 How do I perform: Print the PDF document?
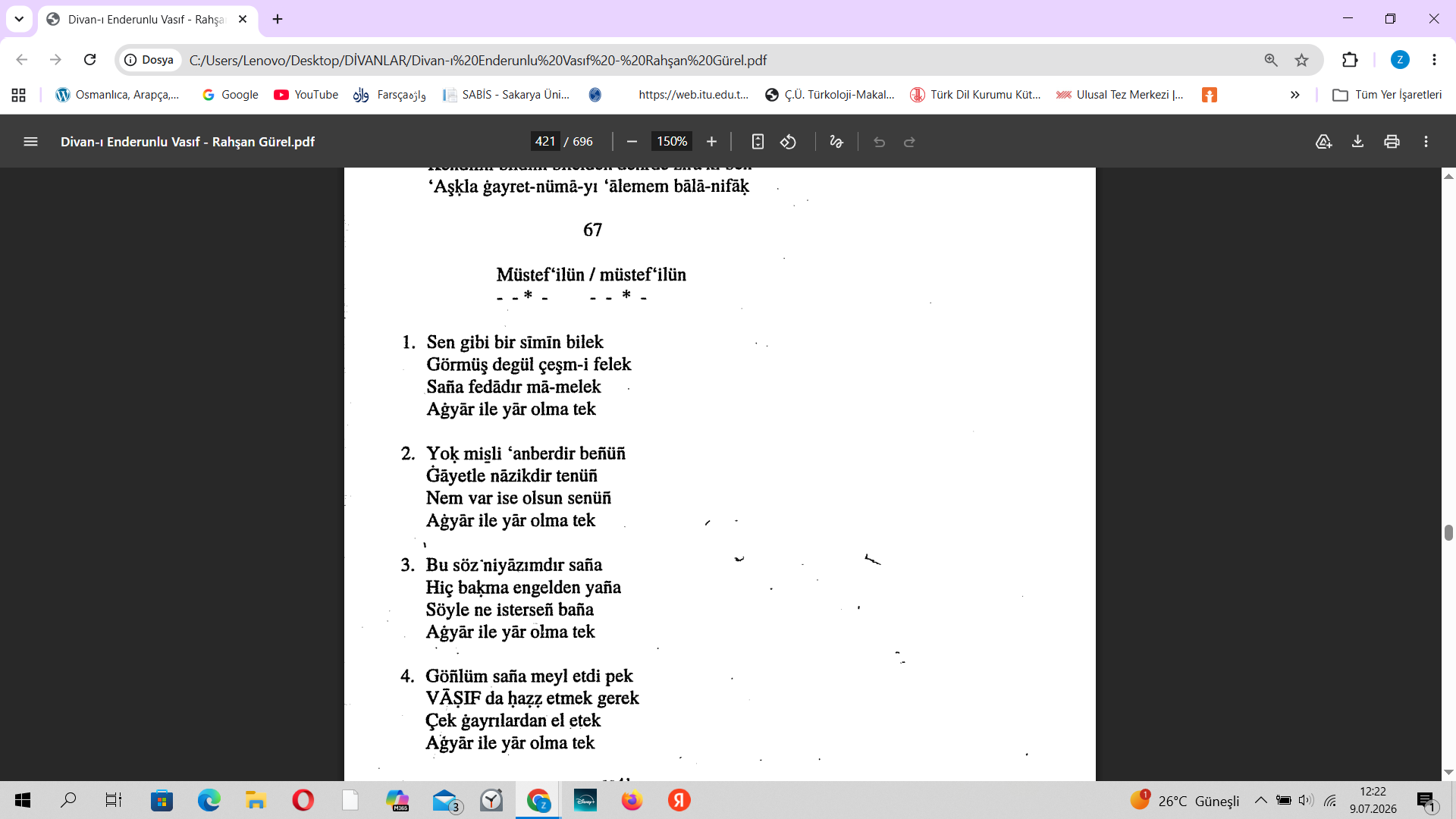click(1392, 142)
